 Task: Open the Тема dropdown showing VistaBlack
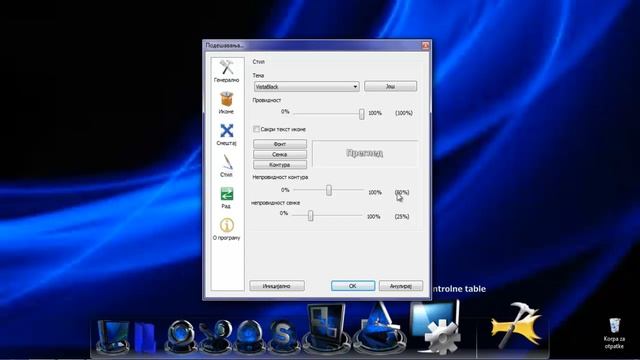point(307,87)
